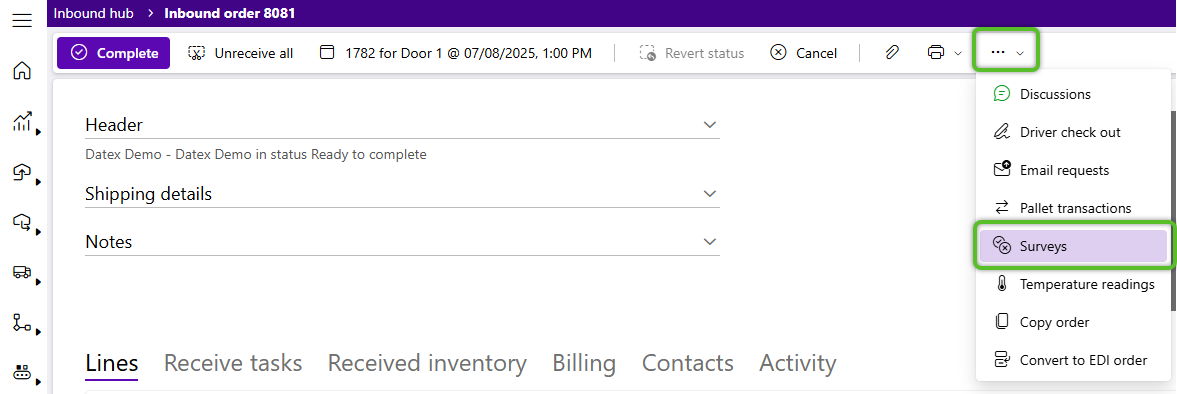Click the Unreceive all button
This screenshot has height=394, width=1177.
[x=240, y=53]
